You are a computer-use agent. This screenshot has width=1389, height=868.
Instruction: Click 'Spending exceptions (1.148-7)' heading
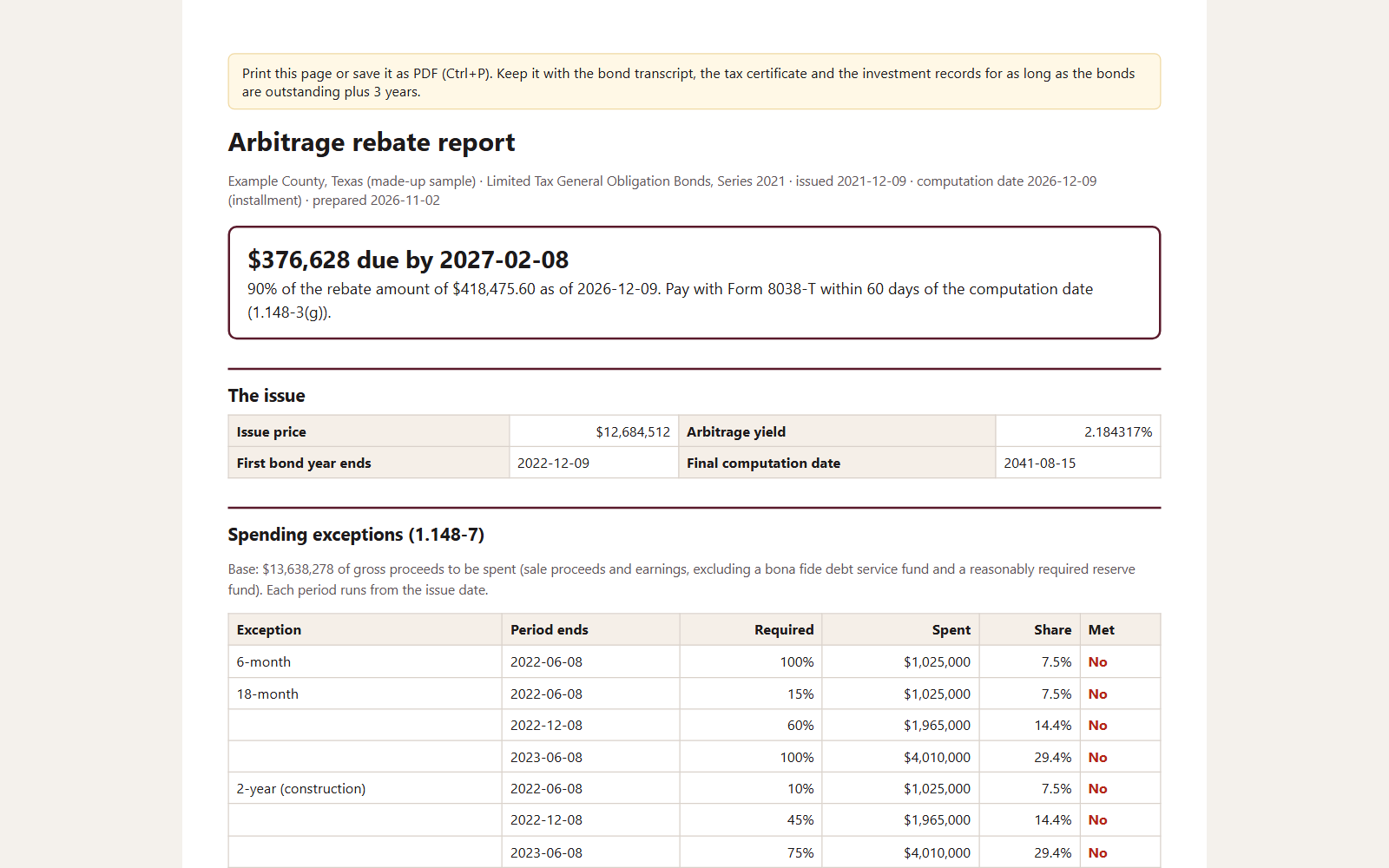coord(356,535)
